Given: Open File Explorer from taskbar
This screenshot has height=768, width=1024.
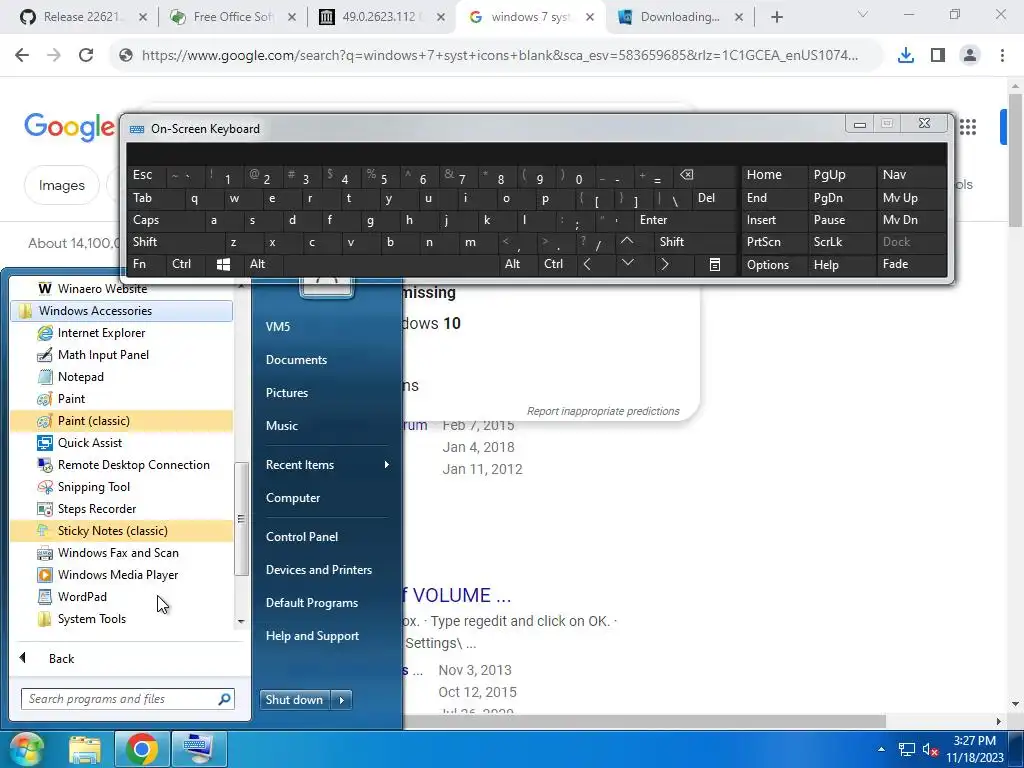Looking at the screenshot, I should coord(85,749).
